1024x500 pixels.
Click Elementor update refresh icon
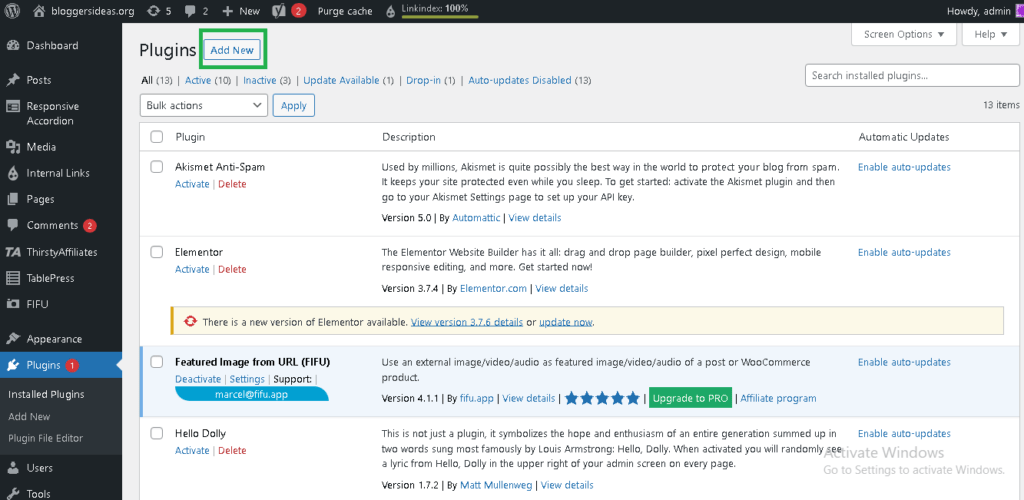pyautogui.click(x=190, y=322)
